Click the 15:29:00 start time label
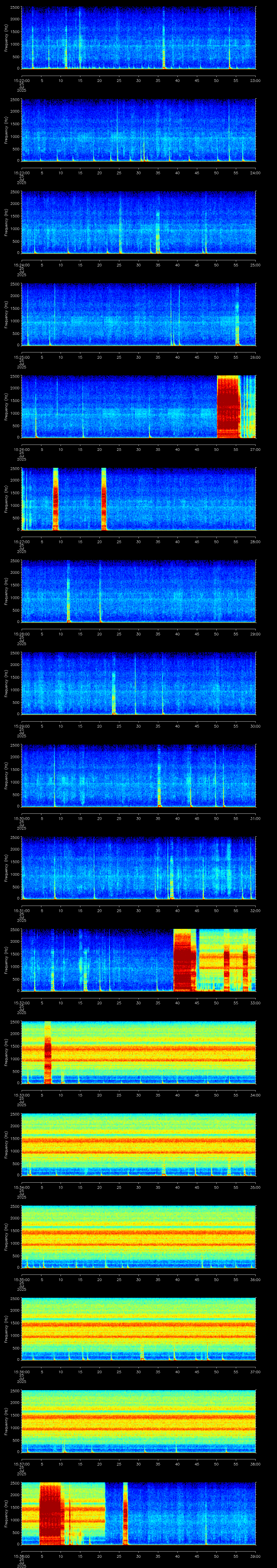This screenshot has width=277, height=1568. pyautogui.click(x=21, y=726)
